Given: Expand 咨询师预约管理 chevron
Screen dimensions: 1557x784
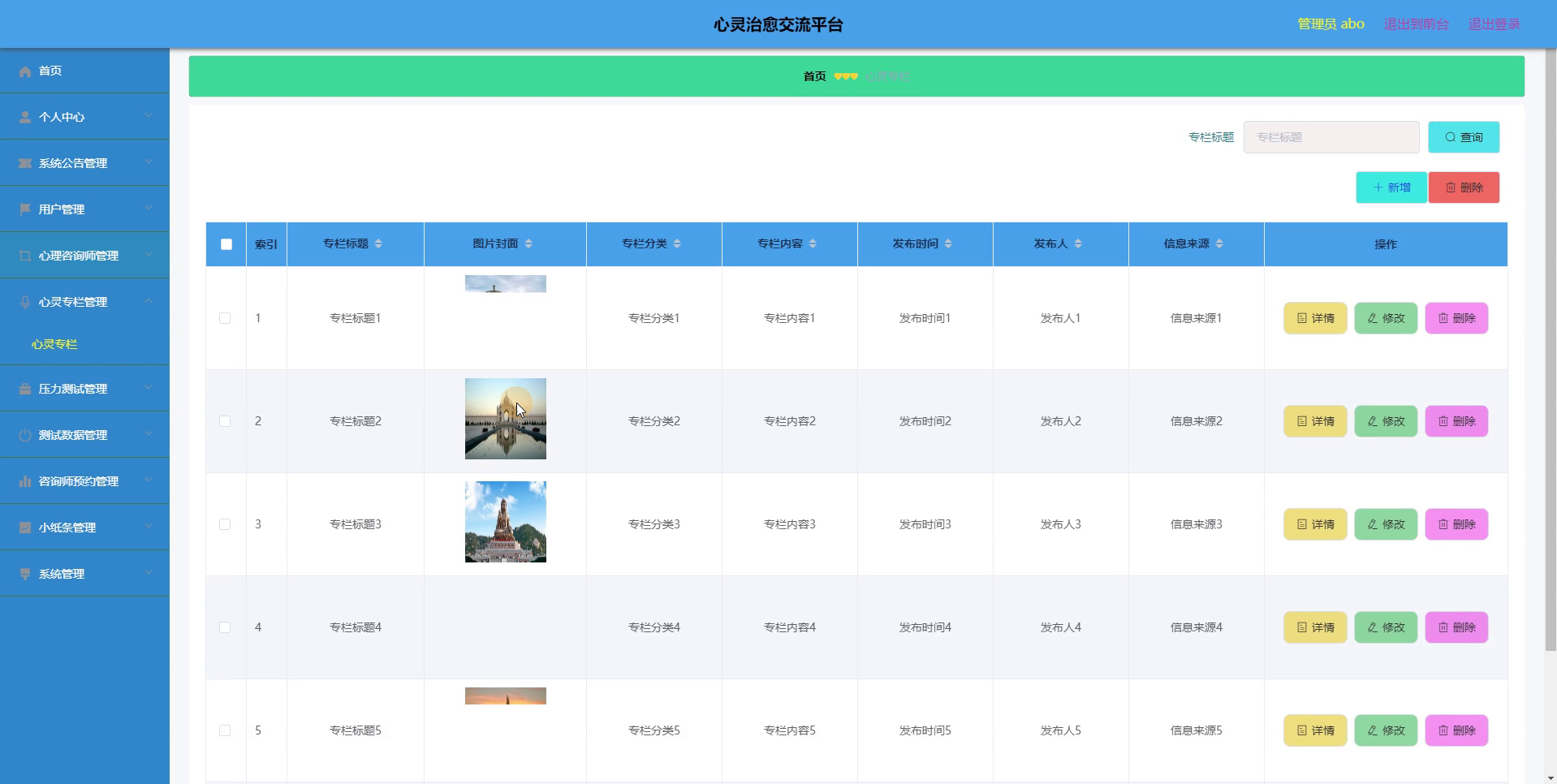Looking at the screenshot, I should tap(149, 480).
